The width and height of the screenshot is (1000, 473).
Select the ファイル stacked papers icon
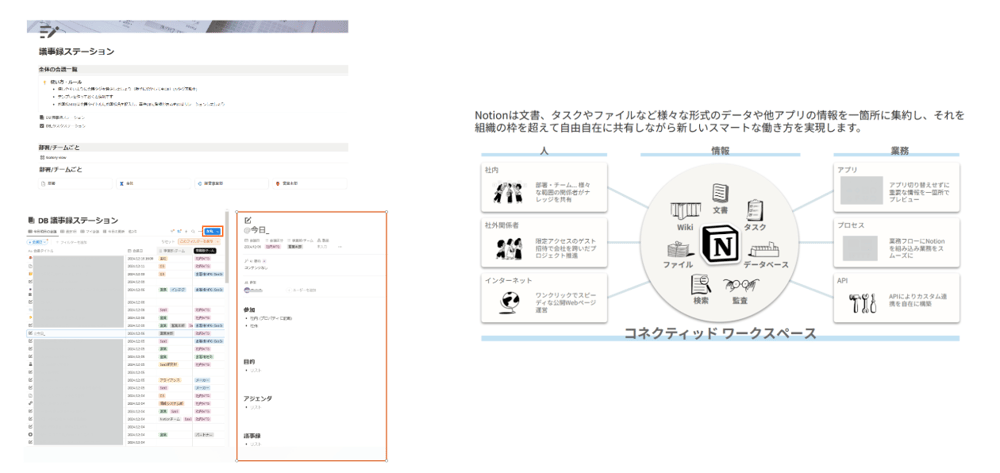pyautogui.click(x=679, y=248)
